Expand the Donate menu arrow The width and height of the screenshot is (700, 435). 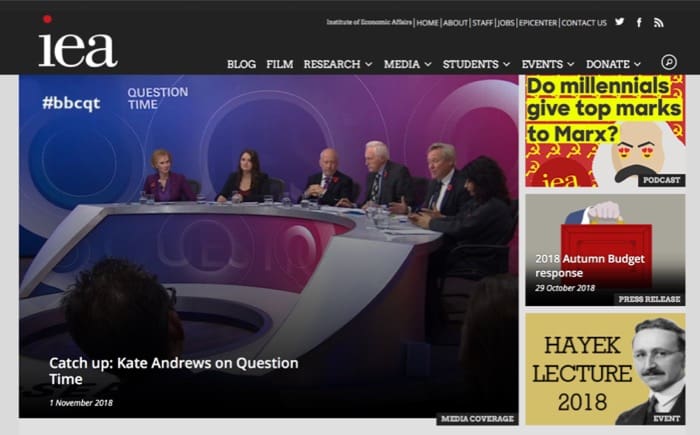click(638, 64)
